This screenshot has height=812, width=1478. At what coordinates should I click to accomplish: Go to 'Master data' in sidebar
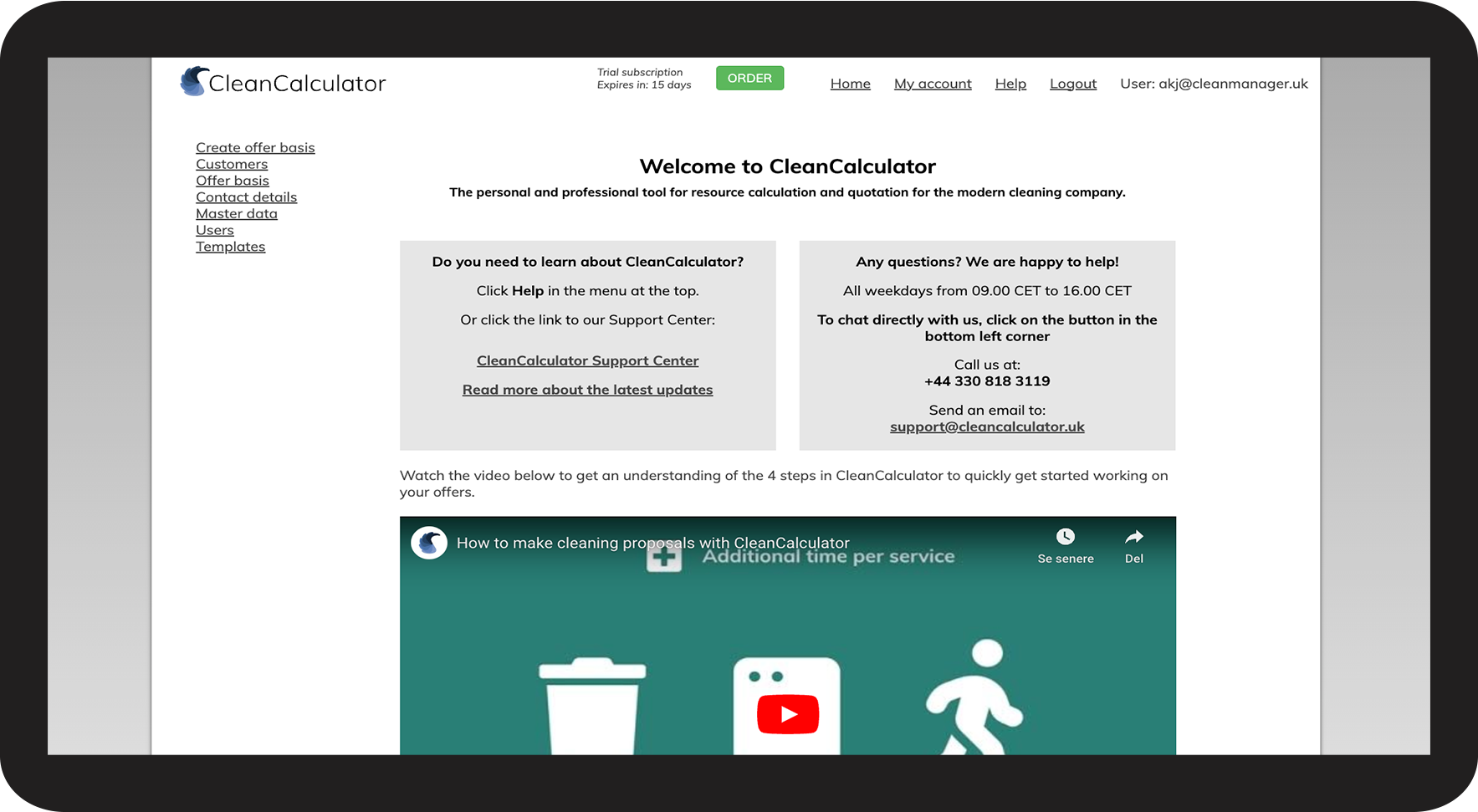237,214
